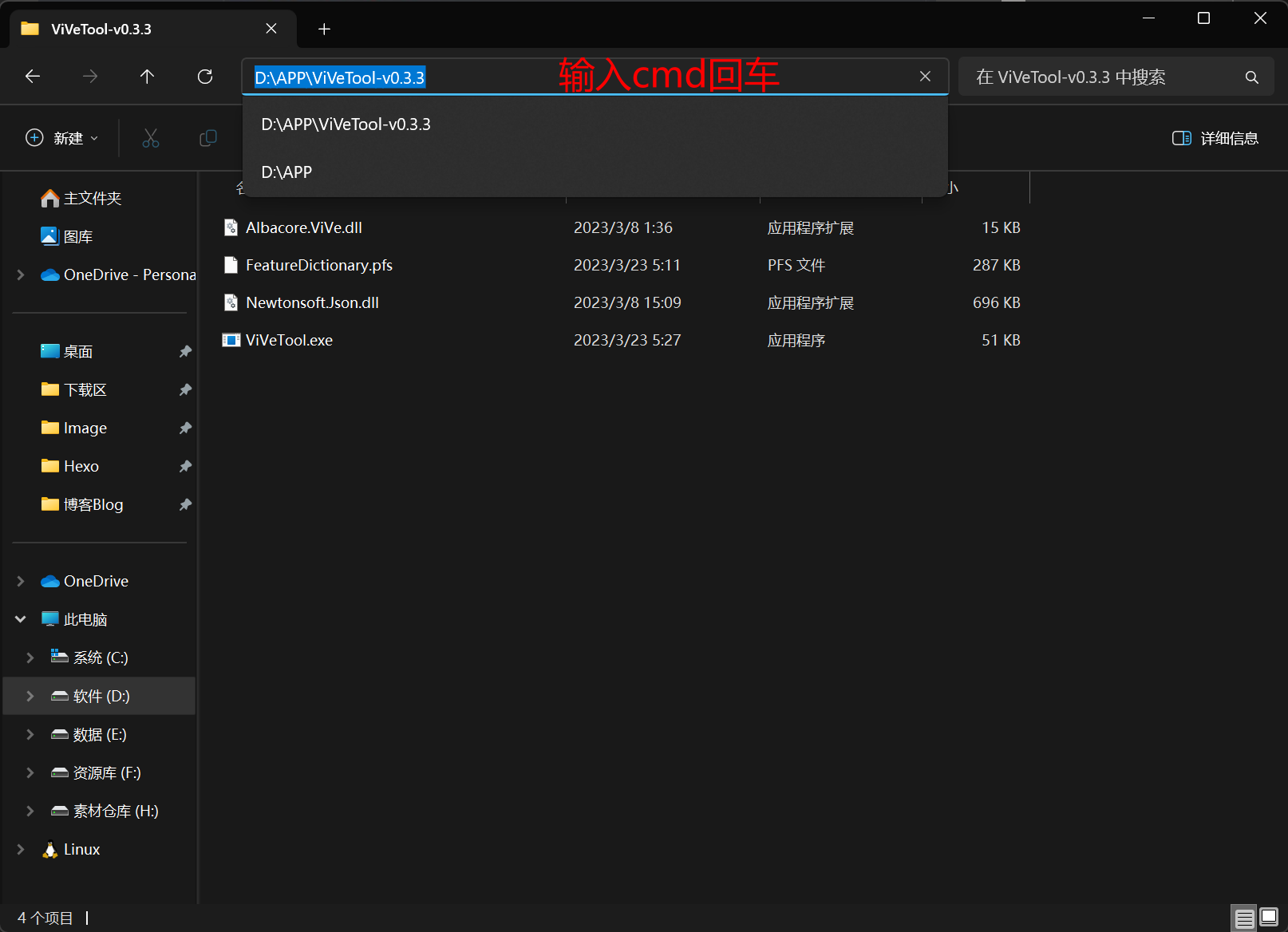Toggle the 详细信息 details pane

(1215, 138)
